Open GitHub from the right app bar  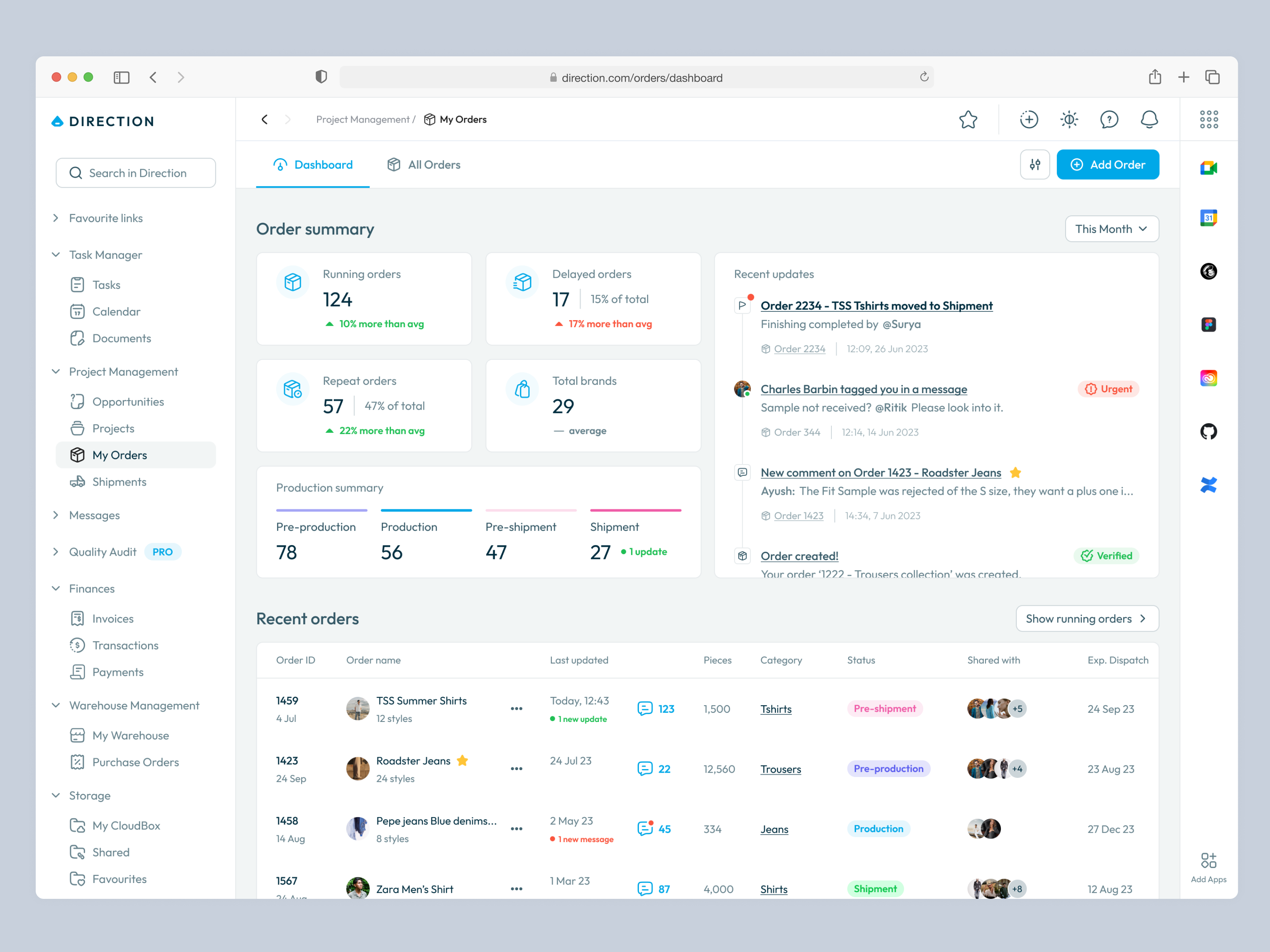1208,431
